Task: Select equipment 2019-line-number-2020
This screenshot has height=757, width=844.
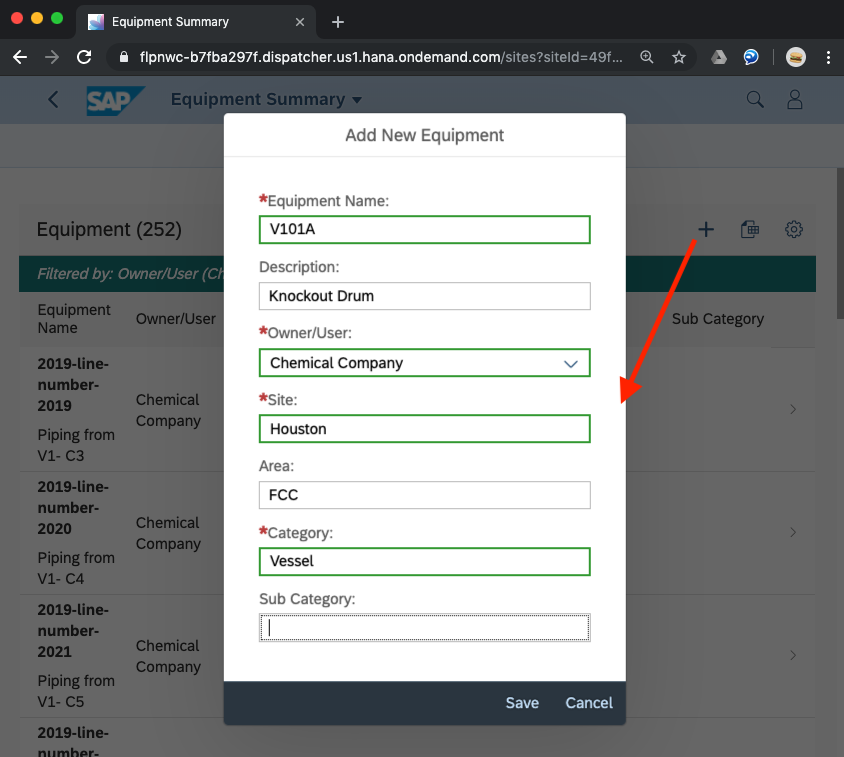Action: [73, 508]
